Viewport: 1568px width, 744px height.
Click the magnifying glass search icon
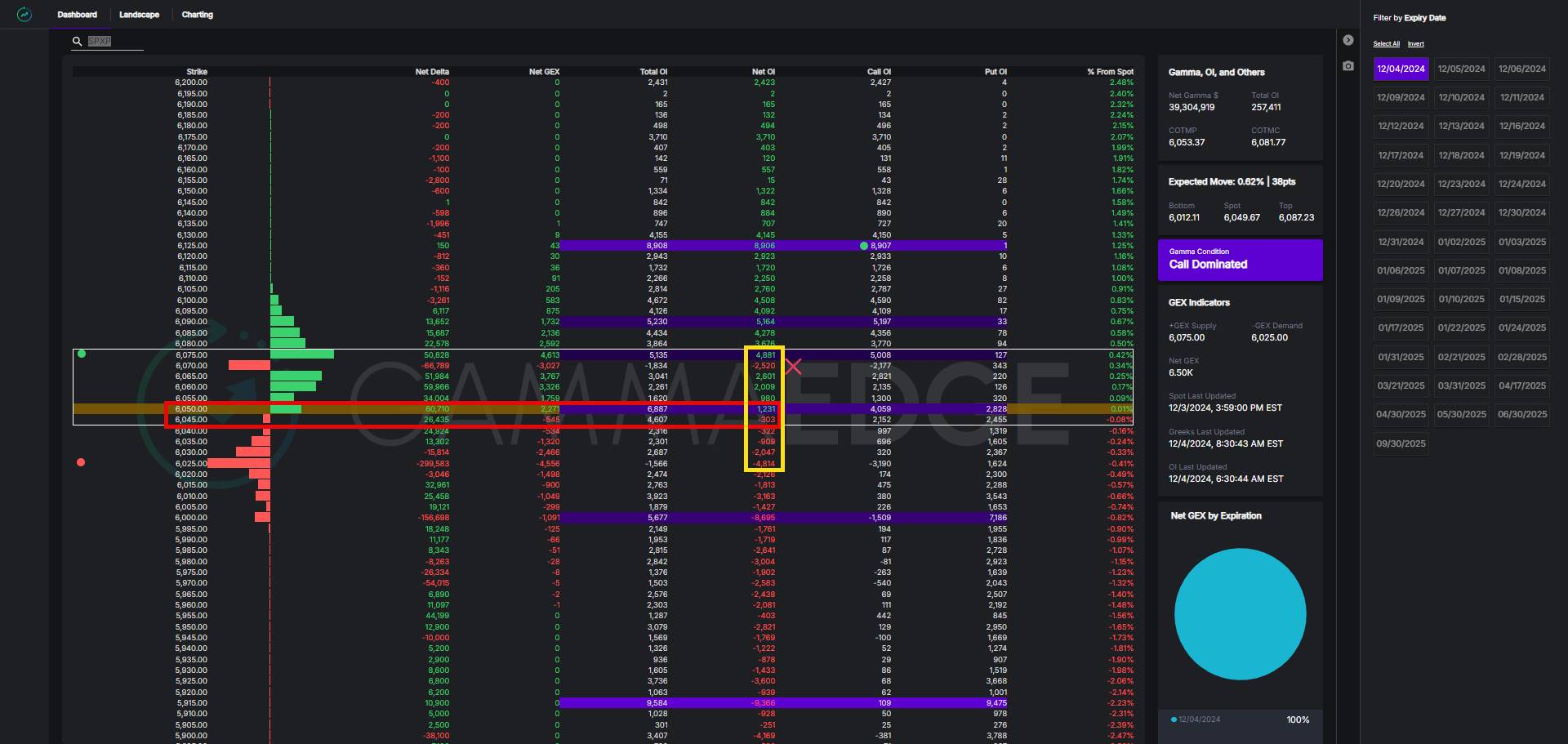[78, 42]
